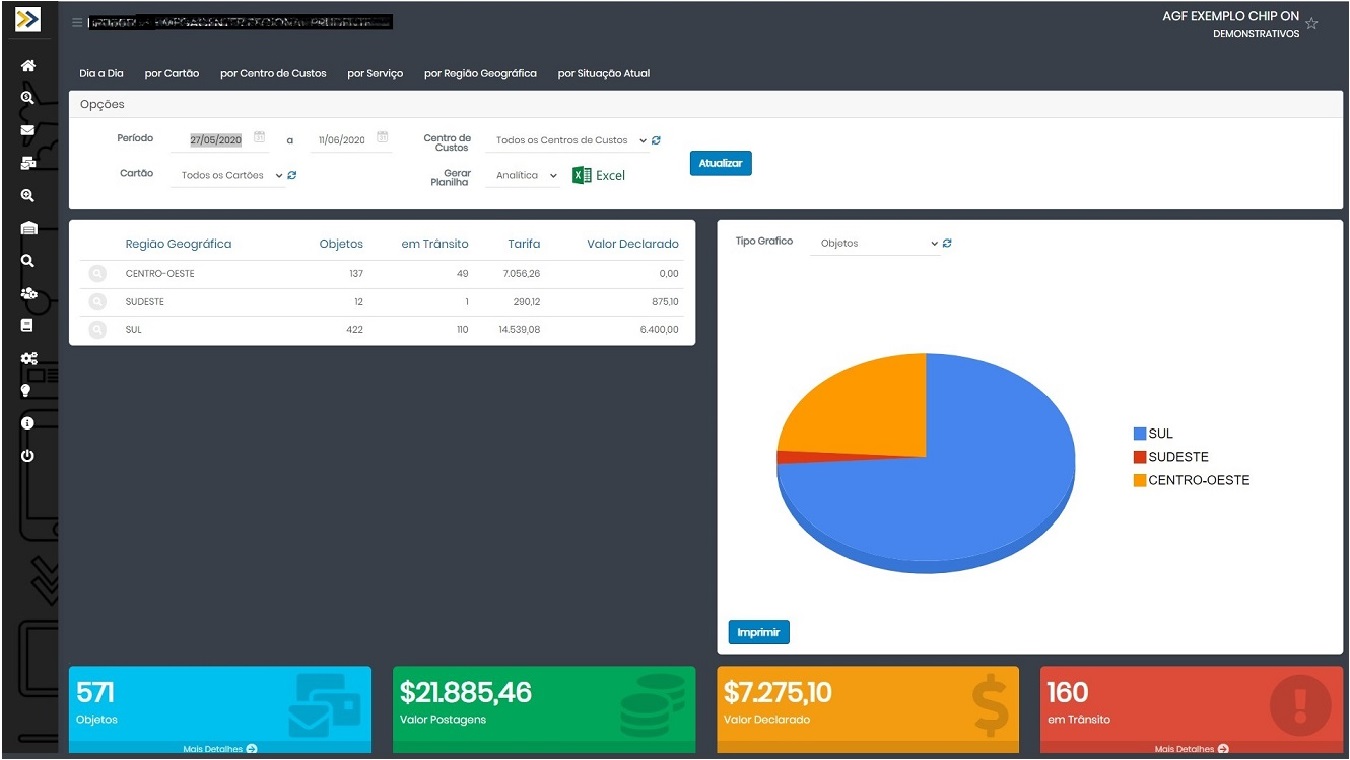The image size is (1350, 760).
Task: Click the orange CENTRO-OESTE legend swatch
Action: click(1140, 480)
